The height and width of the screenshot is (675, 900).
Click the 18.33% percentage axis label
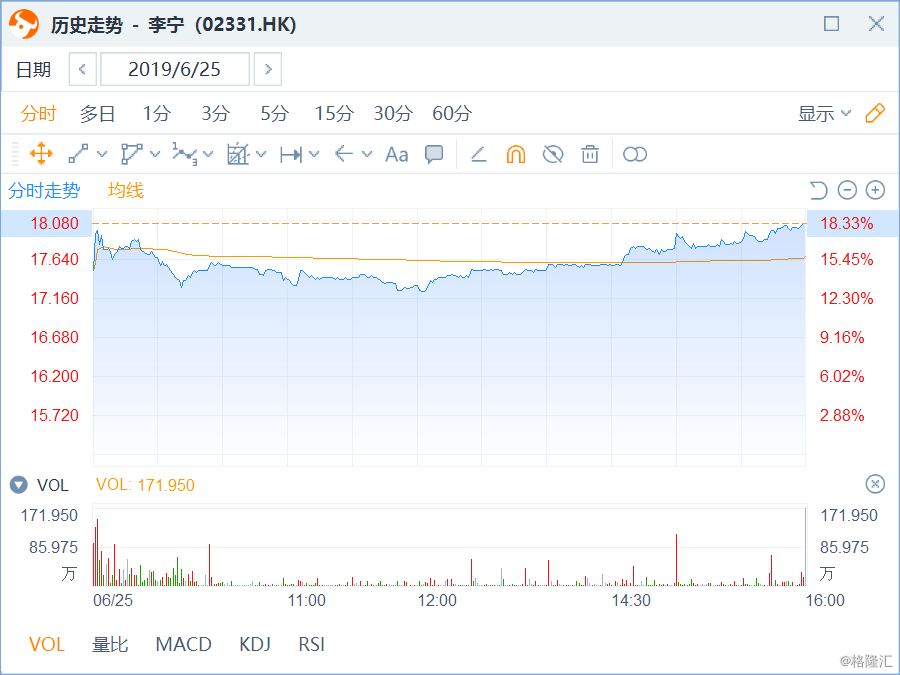point(847,223)
